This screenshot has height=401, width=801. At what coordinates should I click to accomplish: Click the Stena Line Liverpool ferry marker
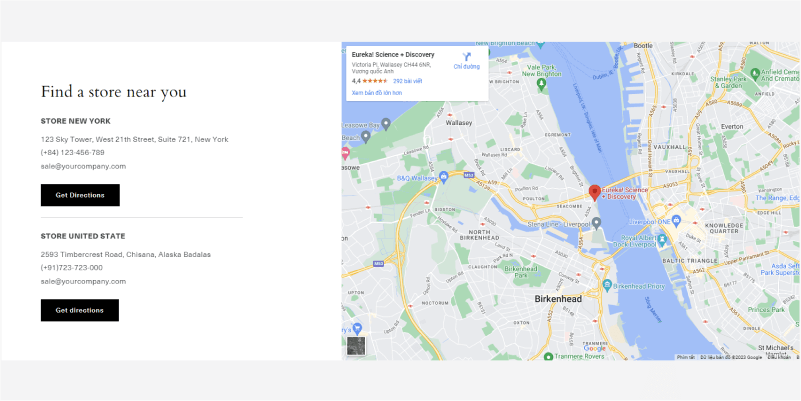pos(596,223)
